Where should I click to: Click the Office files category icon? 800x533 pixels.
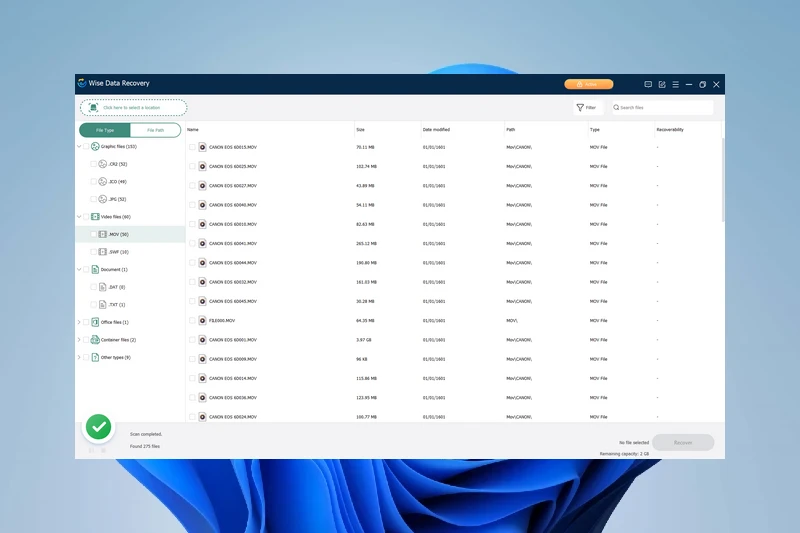coord(95,322)
